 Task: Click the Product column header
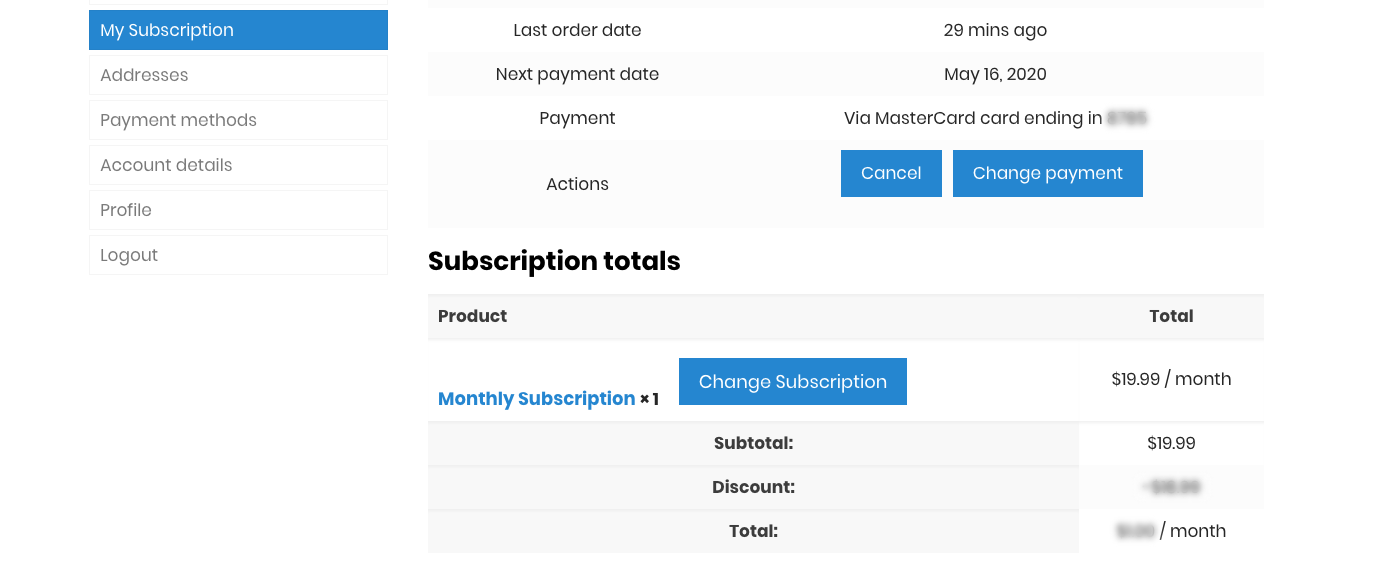[472, 316]
